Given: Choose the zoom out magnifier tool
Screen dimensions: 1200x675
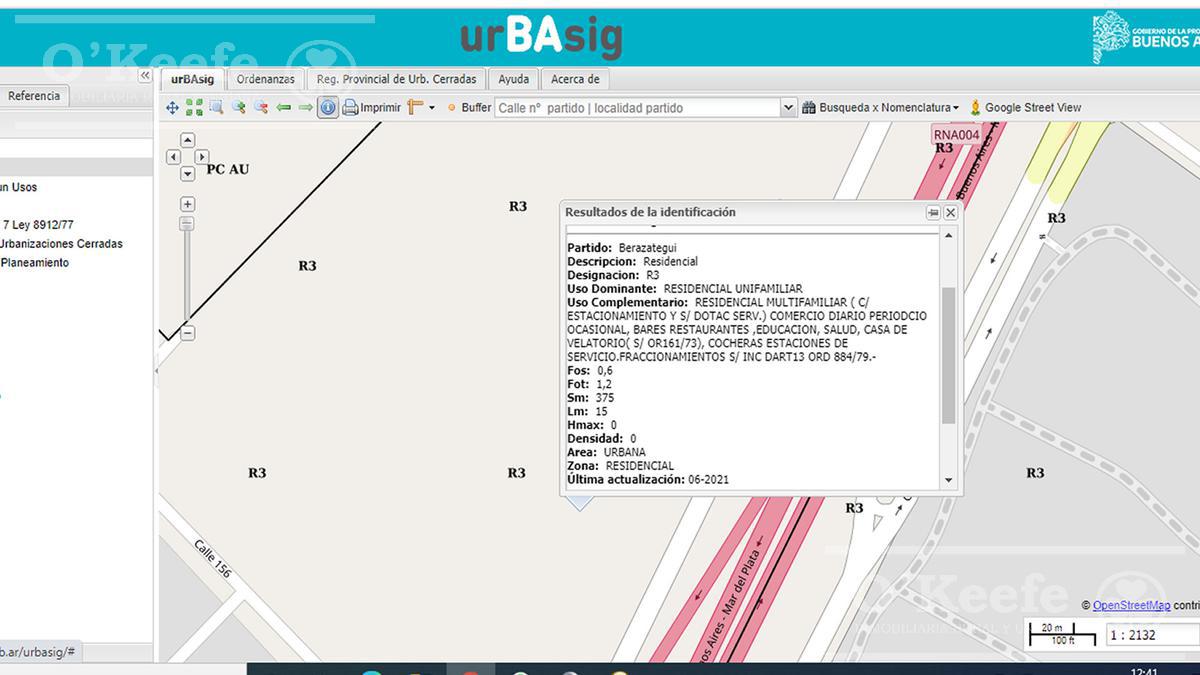Looking at the screenshot, I should coord(260,107).
